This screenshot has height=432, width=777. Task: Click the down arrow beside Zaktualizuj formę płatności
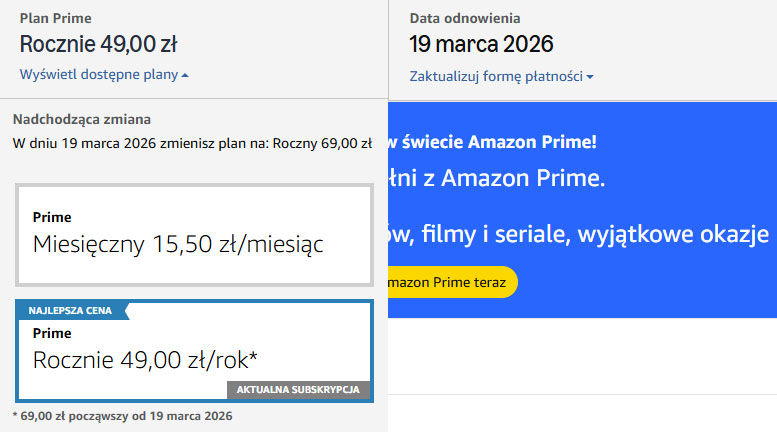pyautogui.click(x=591, y=77)
